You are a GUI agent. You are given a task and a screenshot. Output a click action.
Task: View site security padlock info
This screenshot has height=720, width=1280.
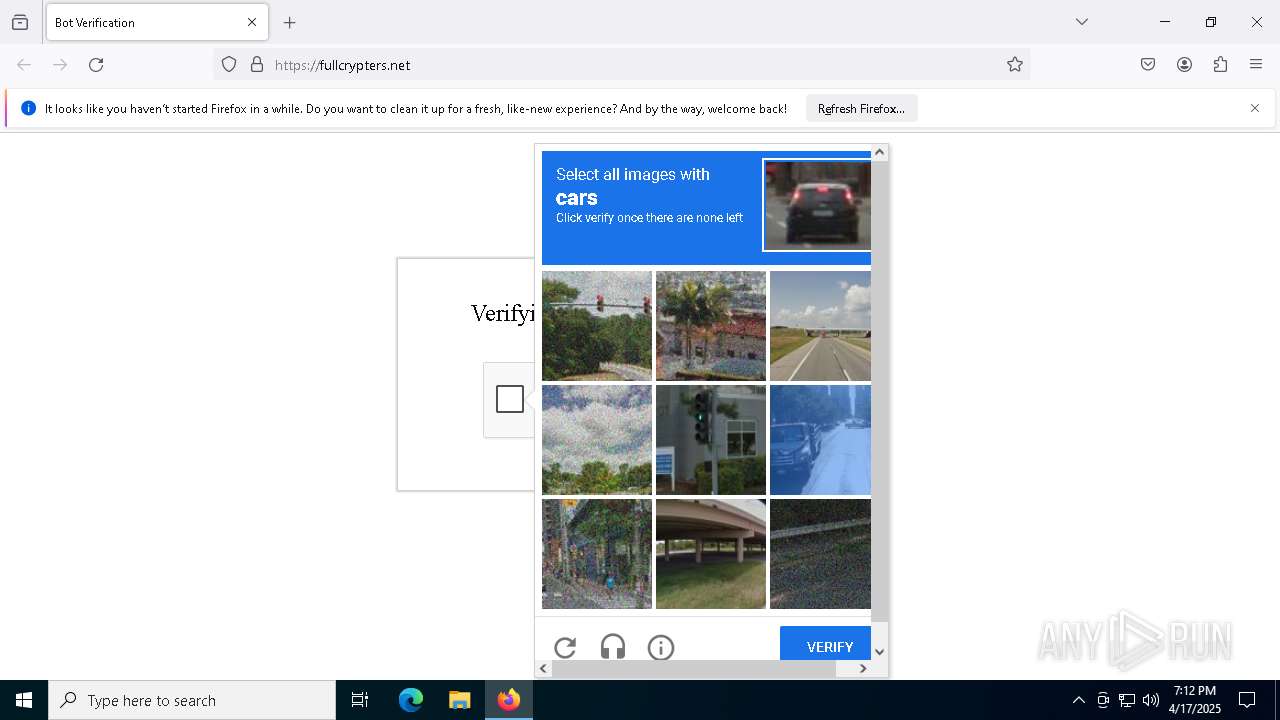[x=257, y=65]
